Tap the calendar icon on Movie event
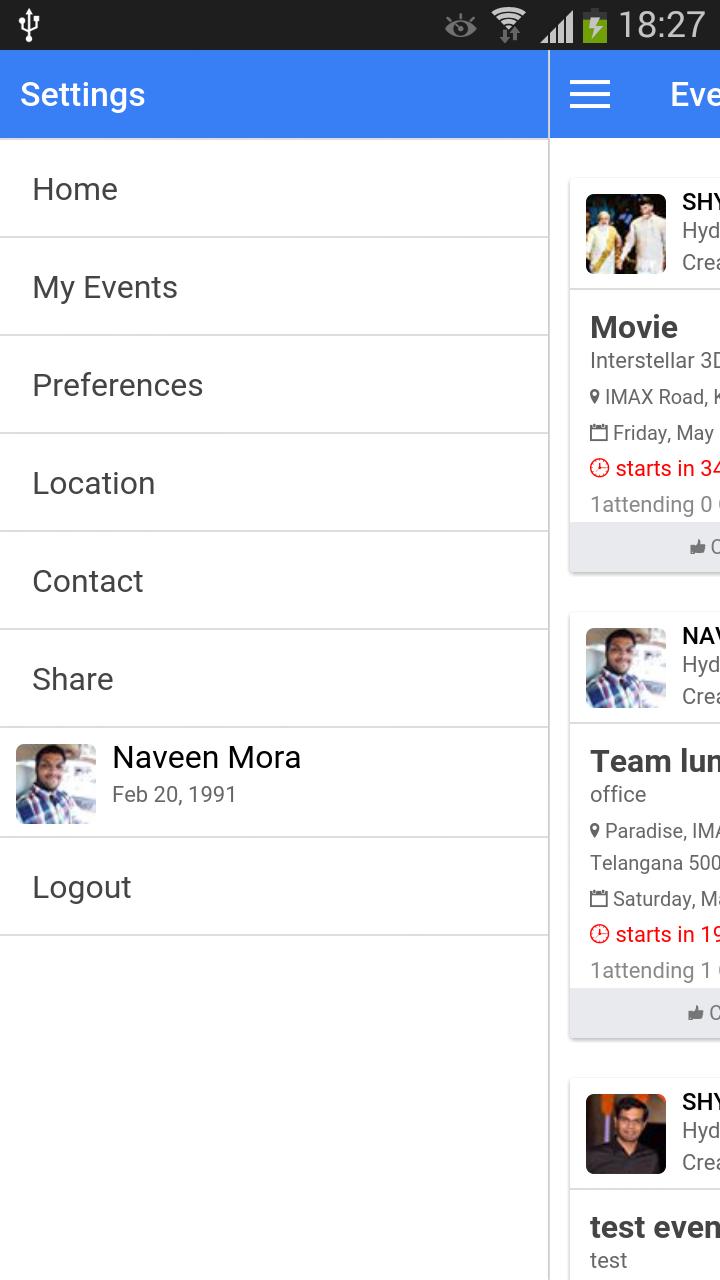The width and height of the screenshot is (720, 1280). tap(599, 433)
